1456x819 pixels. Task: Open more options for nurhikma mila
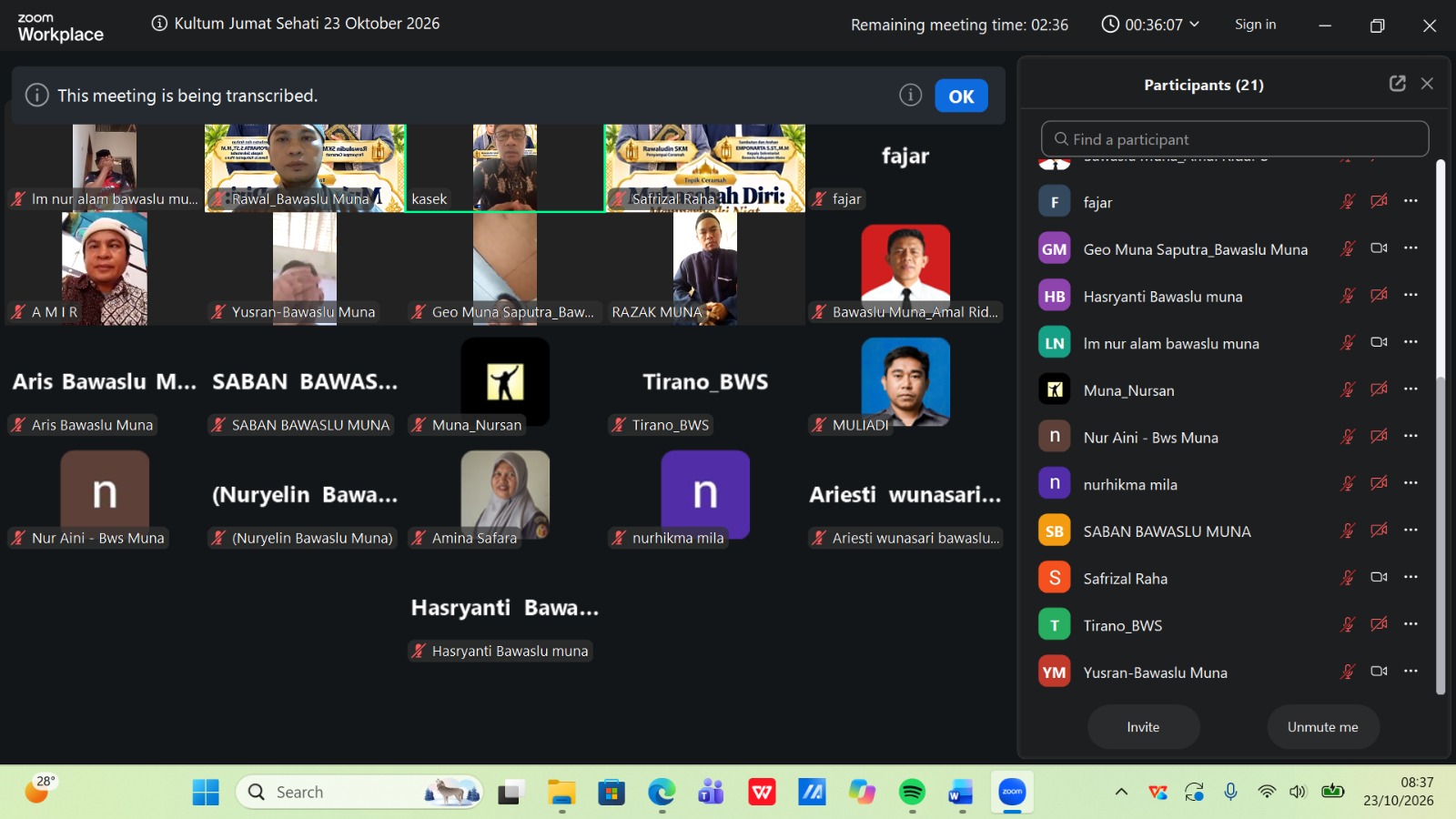1410,483
